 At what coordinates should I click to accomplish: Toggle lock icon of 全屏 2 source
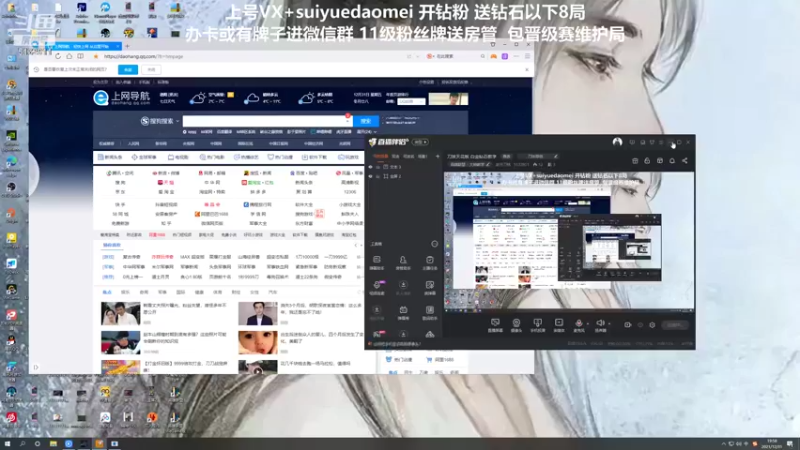coord(378,176)
